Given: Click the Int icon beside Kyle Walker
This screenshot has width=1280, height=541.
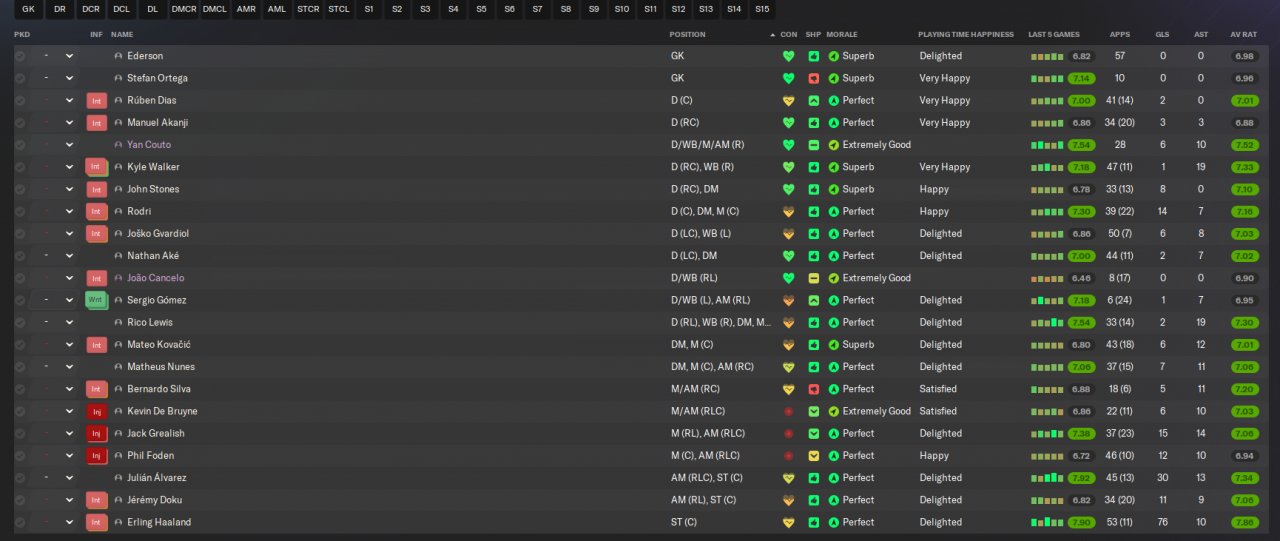Looking at the screenshot, I should [96, 167].
